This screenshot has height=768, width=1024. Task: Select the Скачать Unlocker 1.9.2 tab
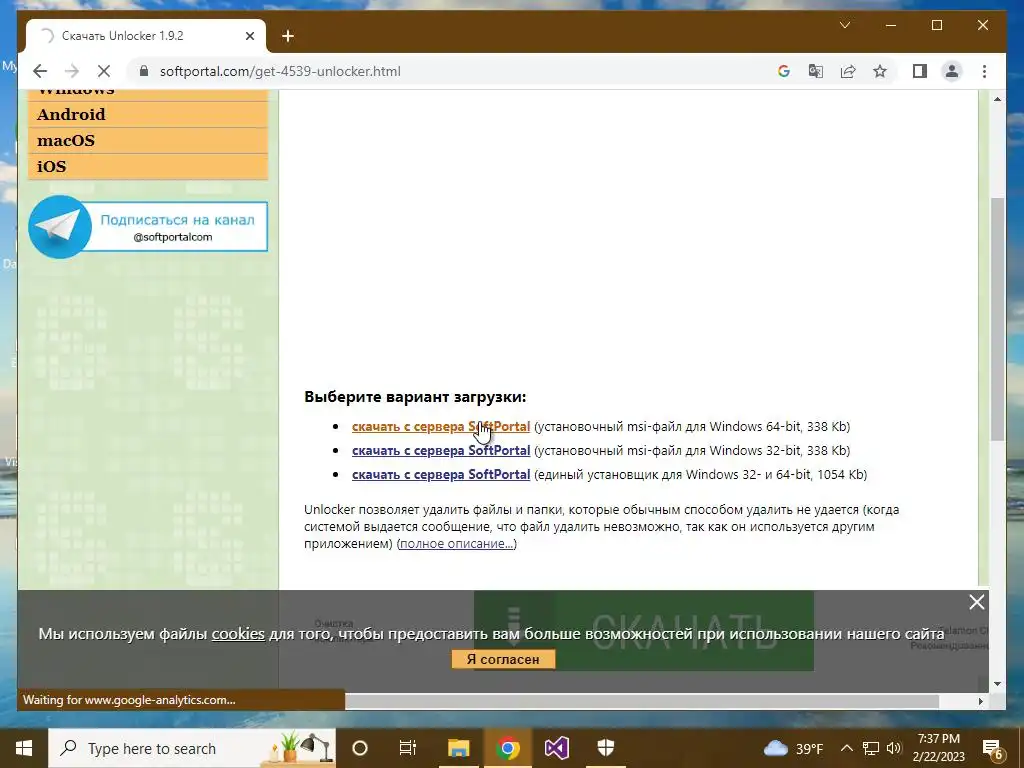[146, 36]
